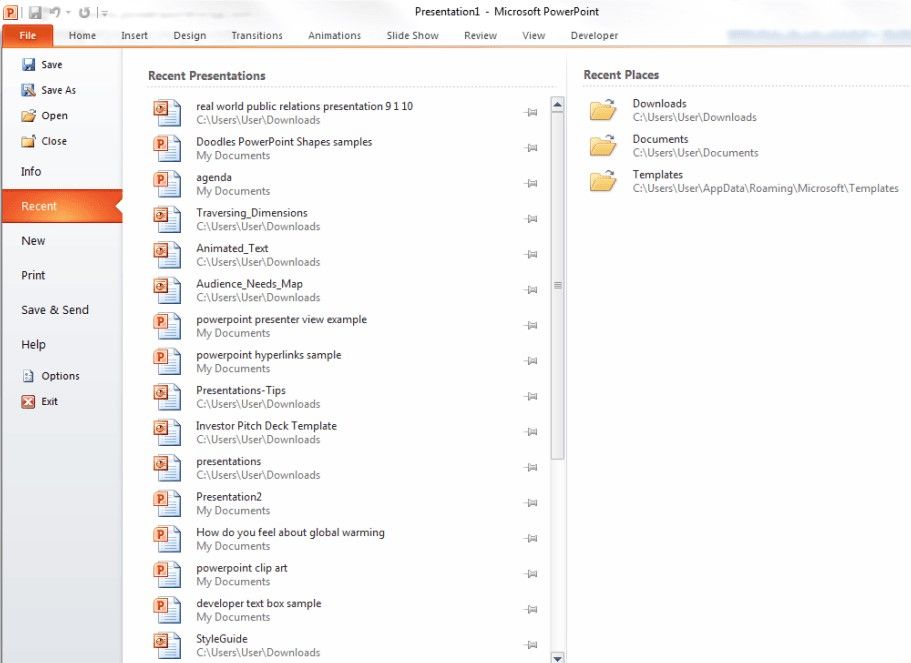The image size is (911, 663).
Task: Pin the agenda presentation to the list
Action: pos(530,183)
